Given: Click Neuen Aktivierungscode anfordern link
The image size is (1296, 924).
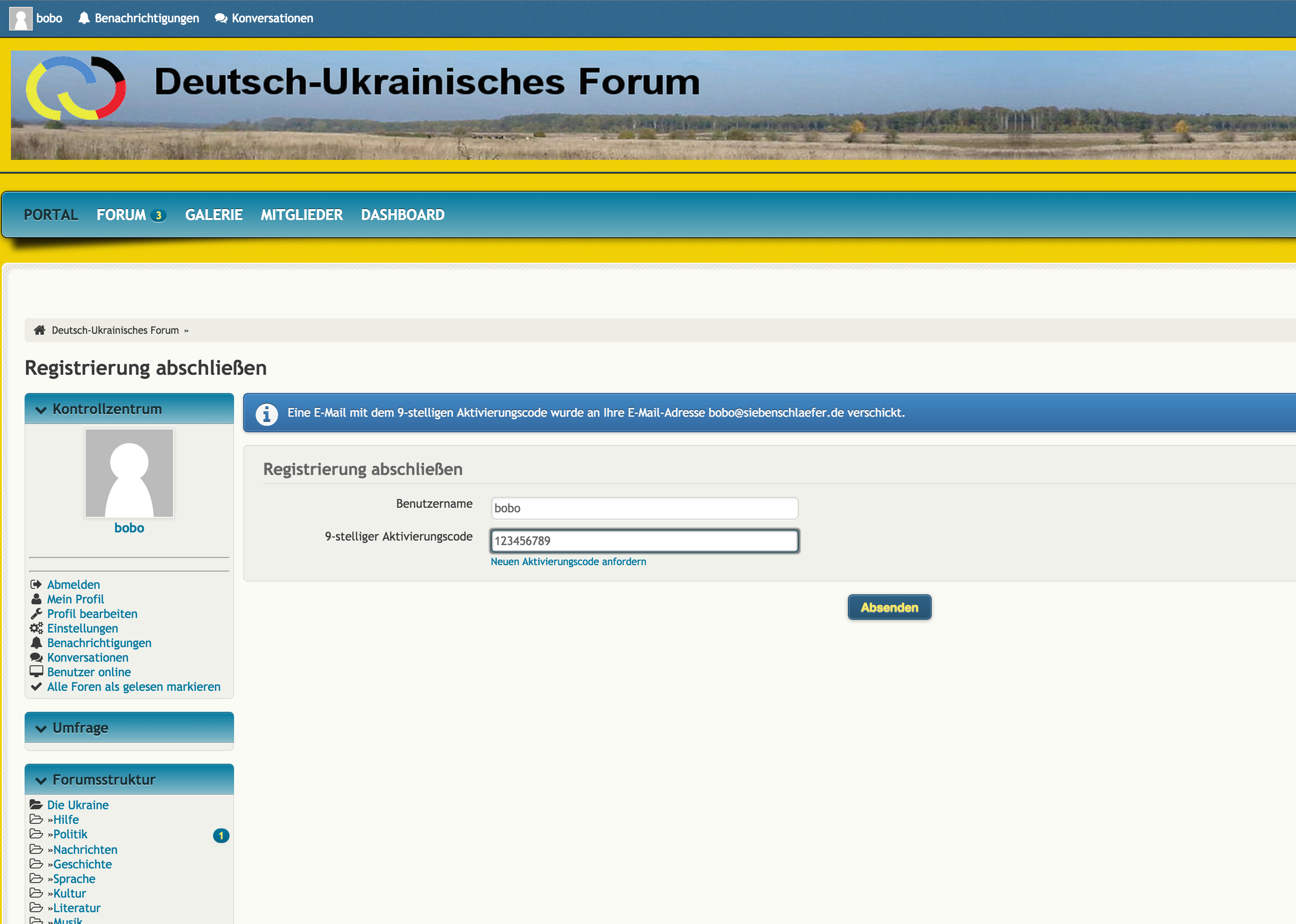Looking at the screenshot, I should [568, 562].
